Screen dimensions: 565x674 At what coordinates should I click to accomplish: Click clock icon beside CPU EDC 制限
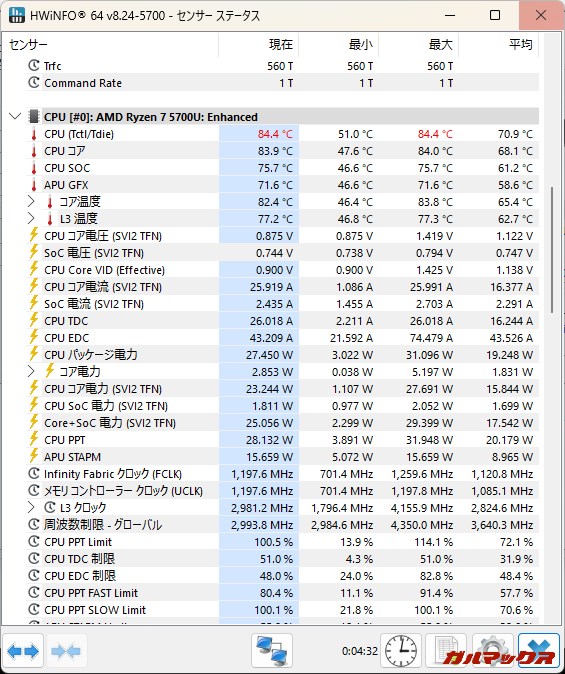(x=34, y=576)
